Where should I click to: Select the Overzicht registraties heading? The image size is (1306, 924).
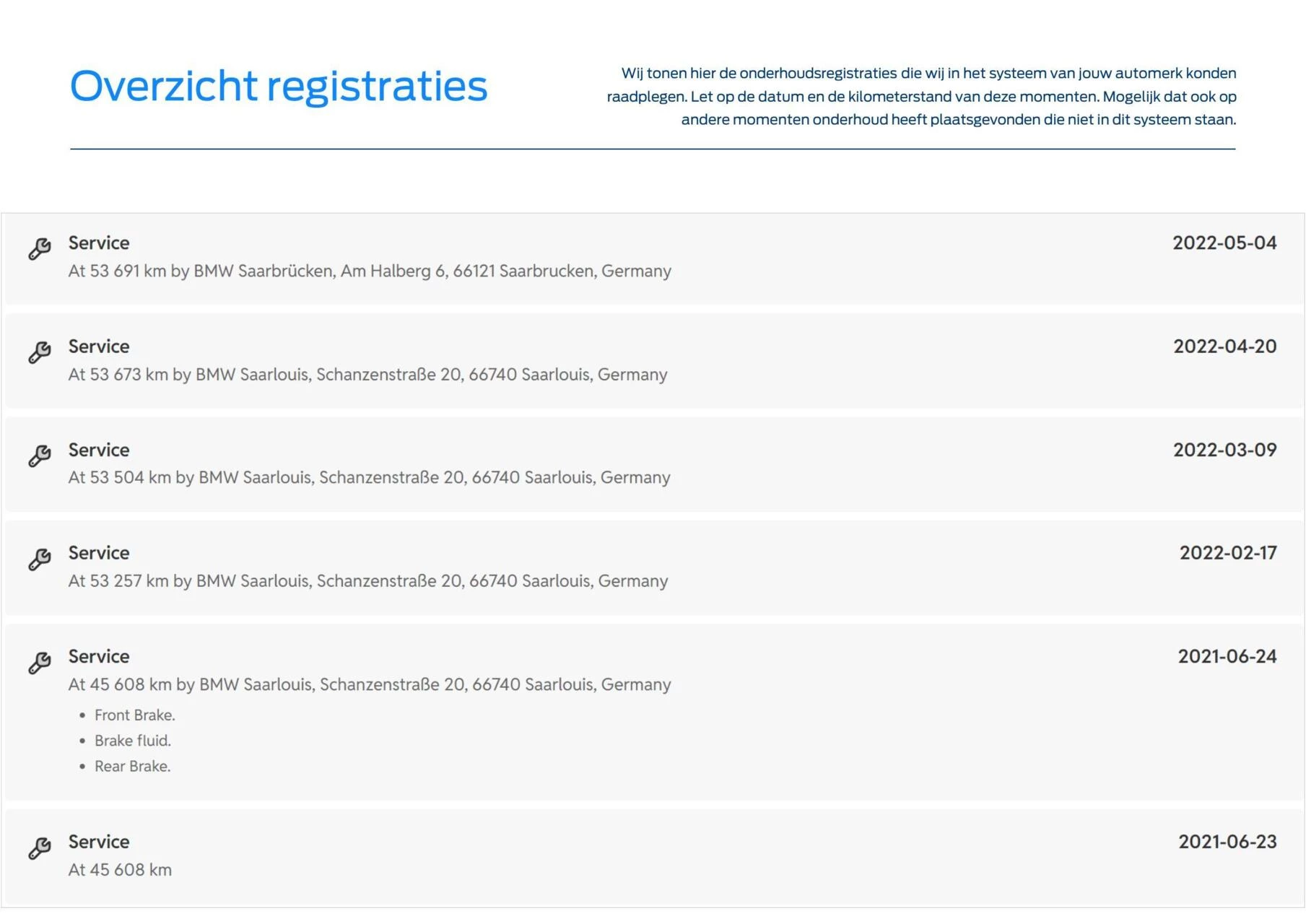click(x=279, y=86)
